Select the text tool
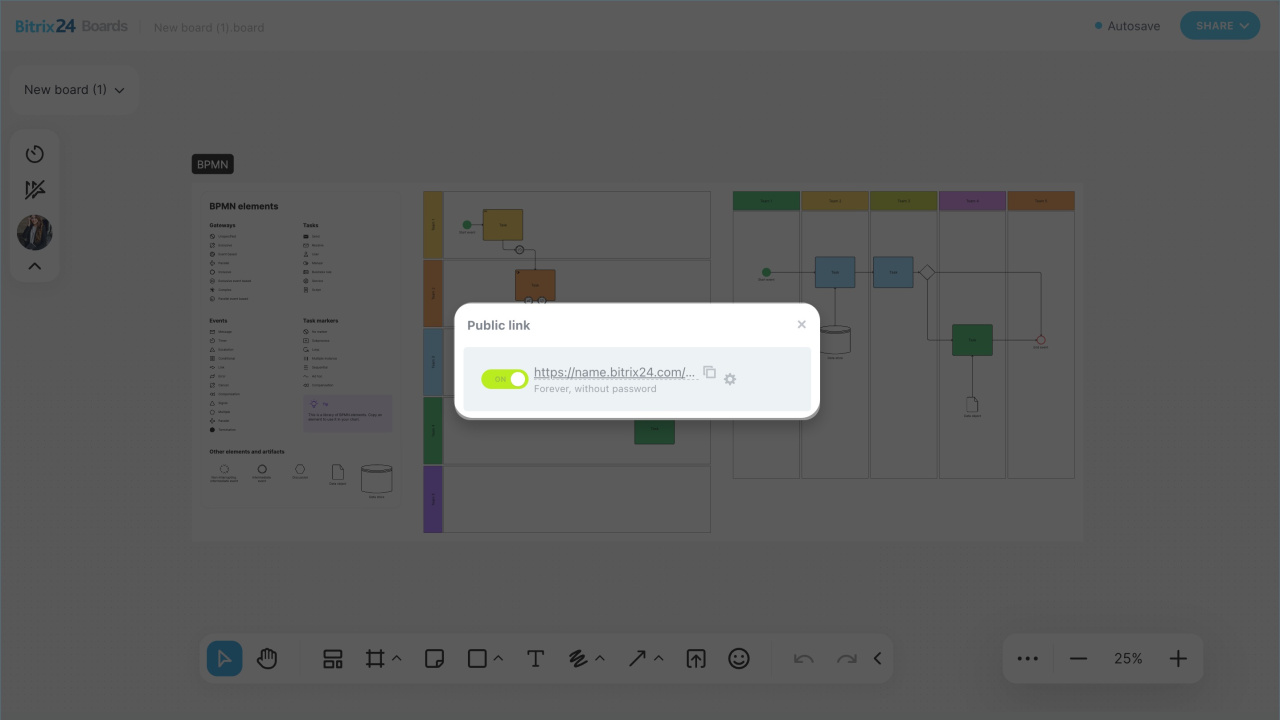 click(x=535, y=658)
